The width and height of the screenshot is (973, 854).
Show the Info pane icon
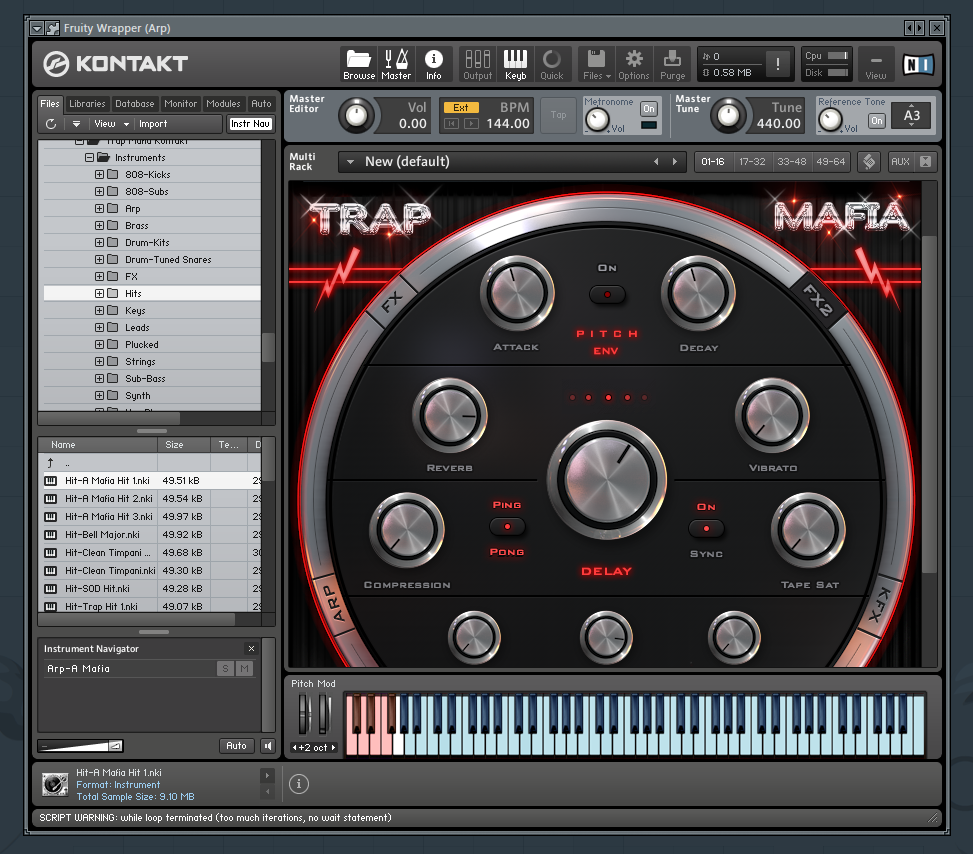[433, 64]
